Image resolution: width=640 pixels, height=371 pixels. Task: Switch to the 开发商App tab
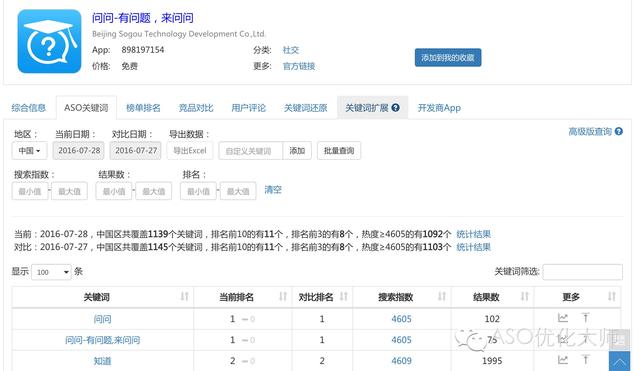tap(439, 108)
